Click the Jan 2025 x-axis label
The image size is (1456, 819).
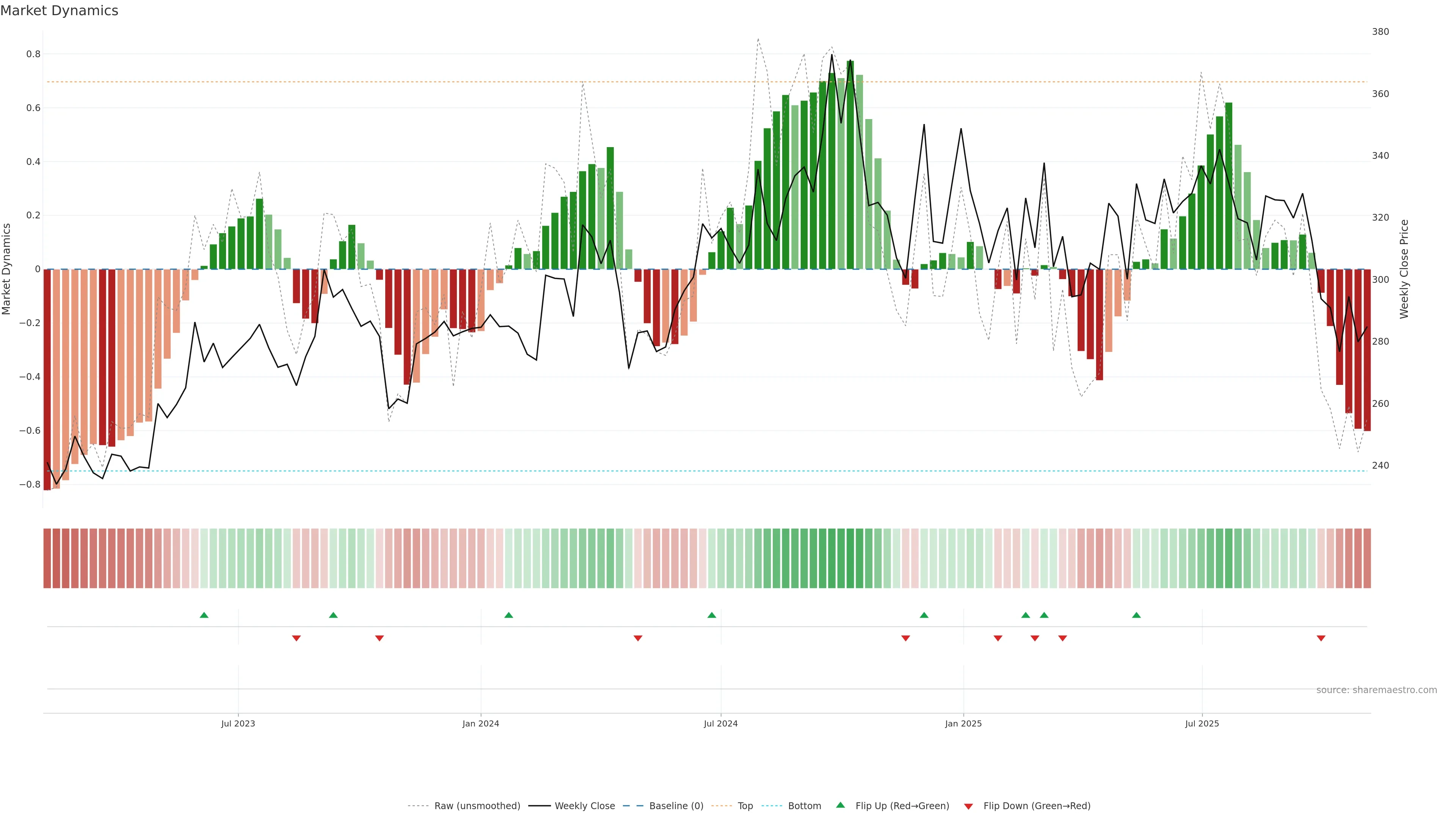pyautogui.click(x=963, y=723)
